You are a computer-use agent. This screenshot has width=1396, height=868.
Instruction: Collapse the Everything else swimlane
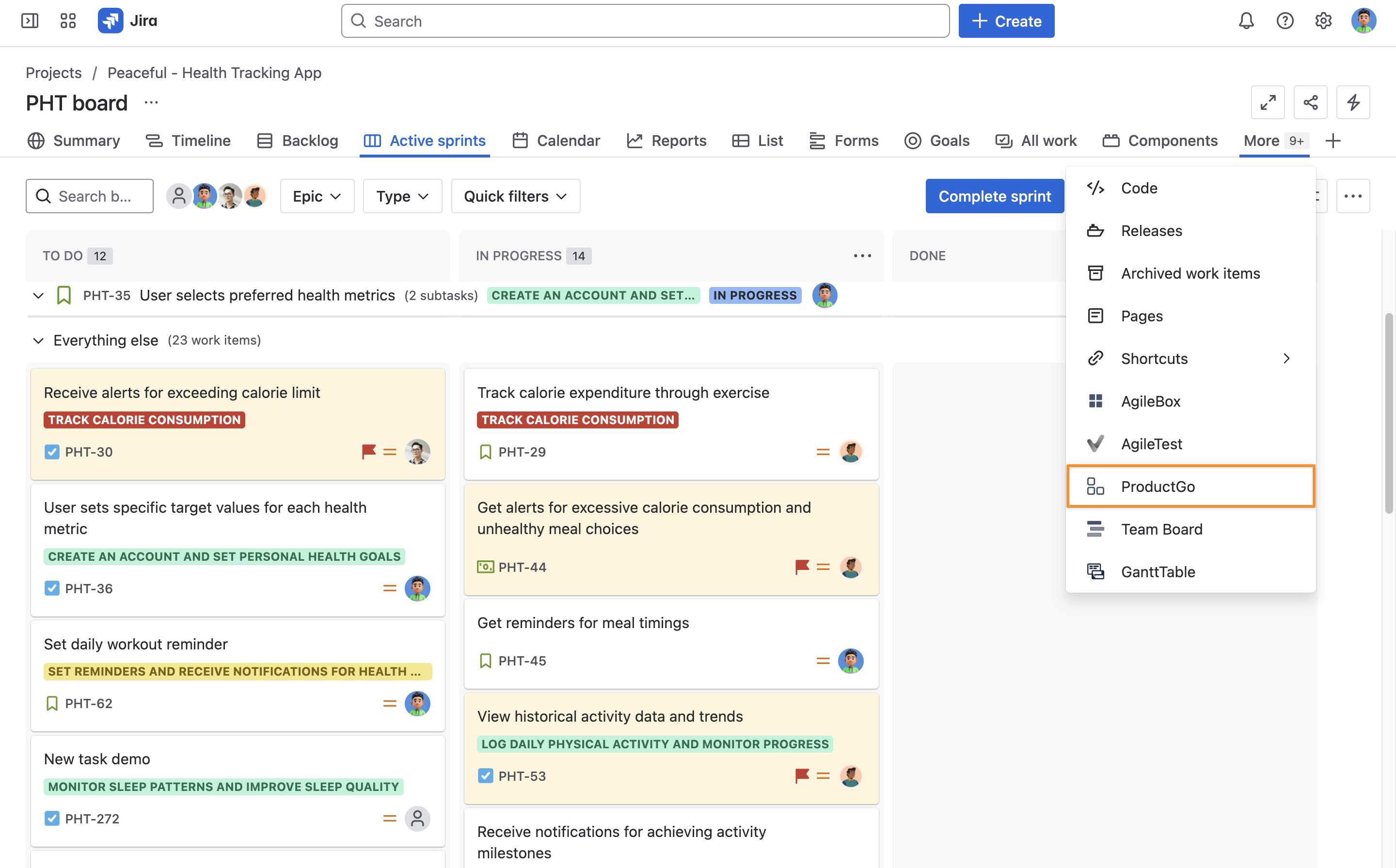pos(38,340)
